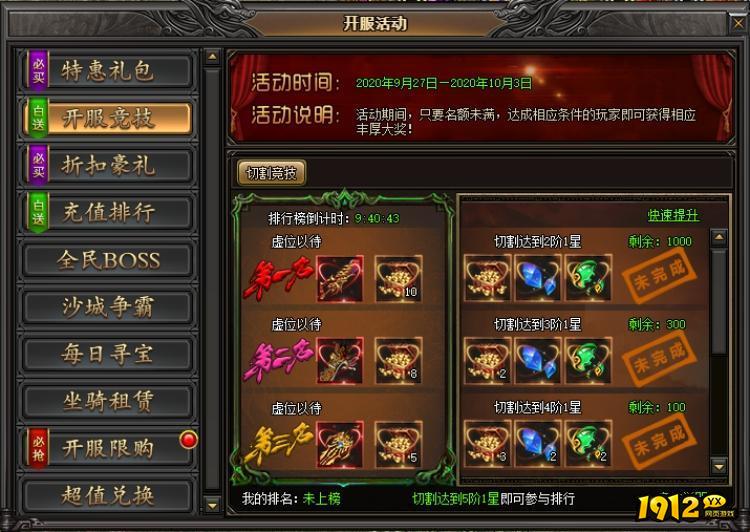This screenshot has width=750, height=532.
Task: Switch to the 切割竞技 tab
Action: [x=271, y=173]
